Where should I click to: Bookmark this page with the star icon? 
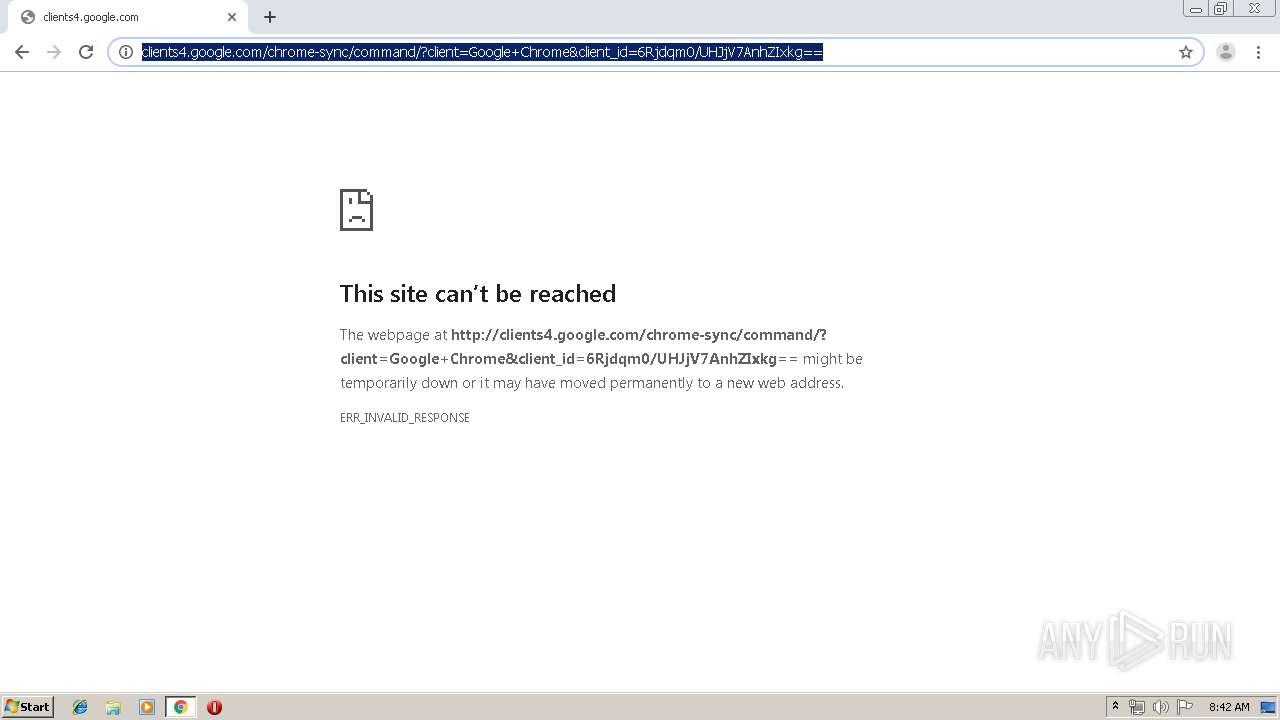(x=1186, y=52)
